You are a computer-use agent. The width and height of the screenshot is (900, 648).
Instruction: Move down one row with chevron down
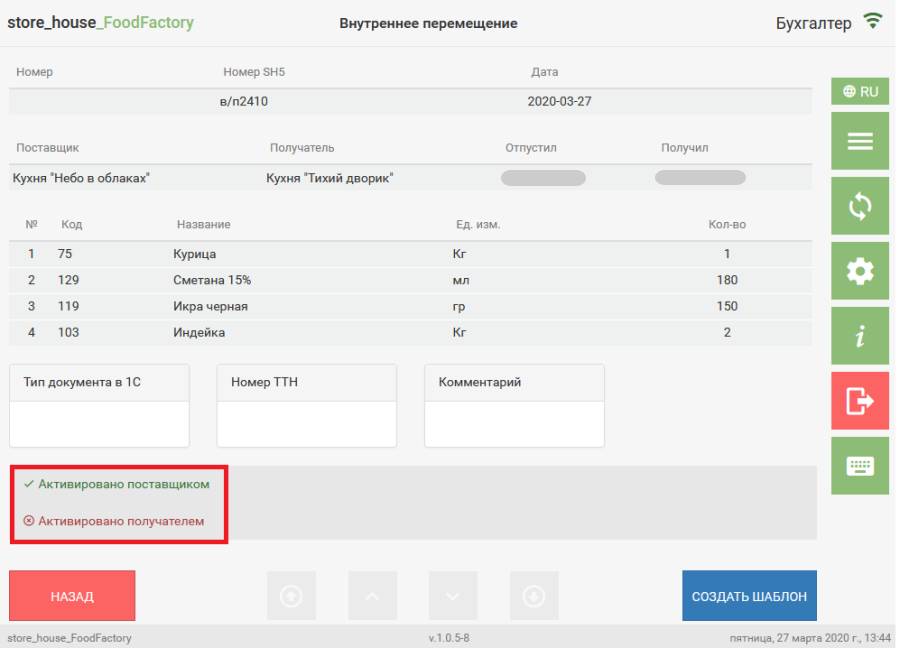point(453,596)
